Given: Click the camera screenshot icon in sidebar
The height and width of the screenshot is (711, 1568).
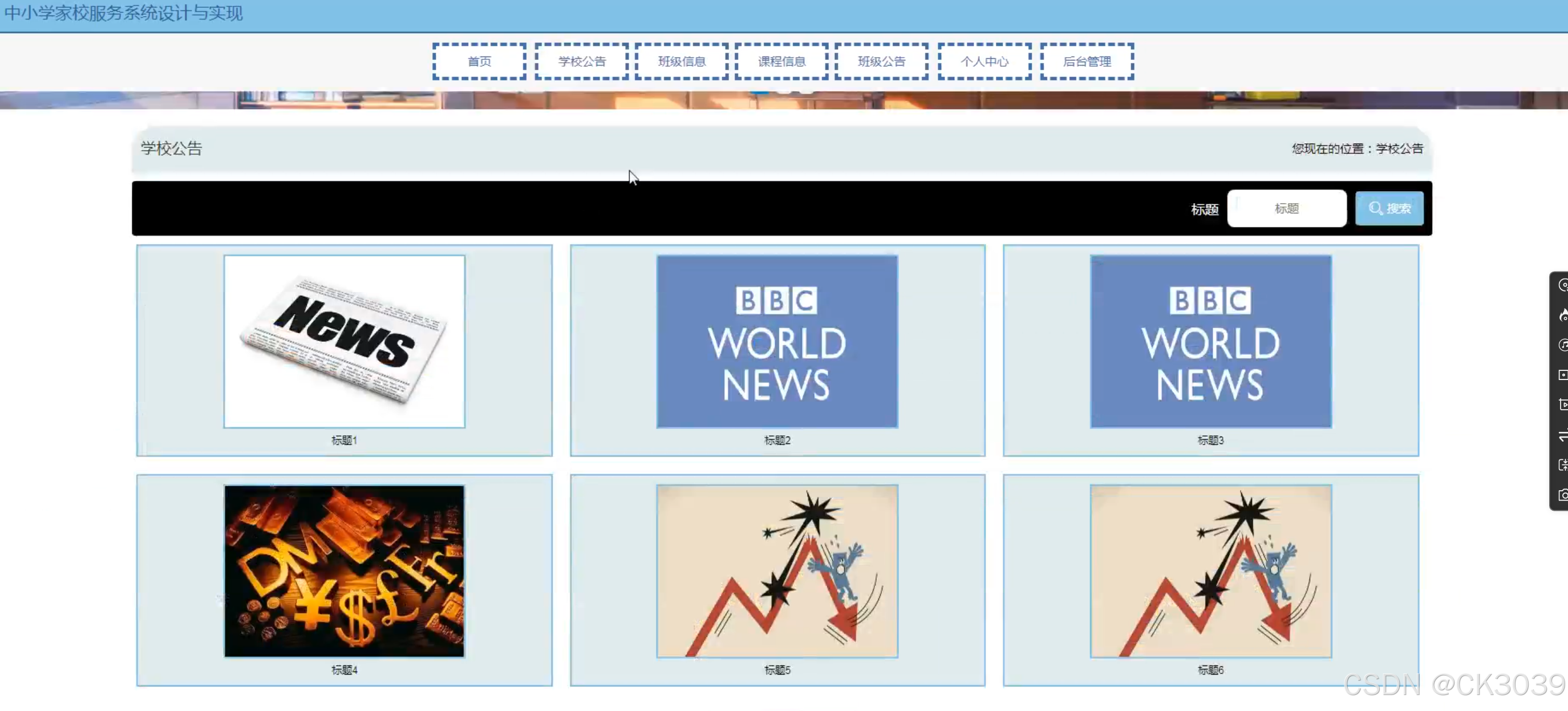Looking at the screenshot, I should coord(1562,495).
